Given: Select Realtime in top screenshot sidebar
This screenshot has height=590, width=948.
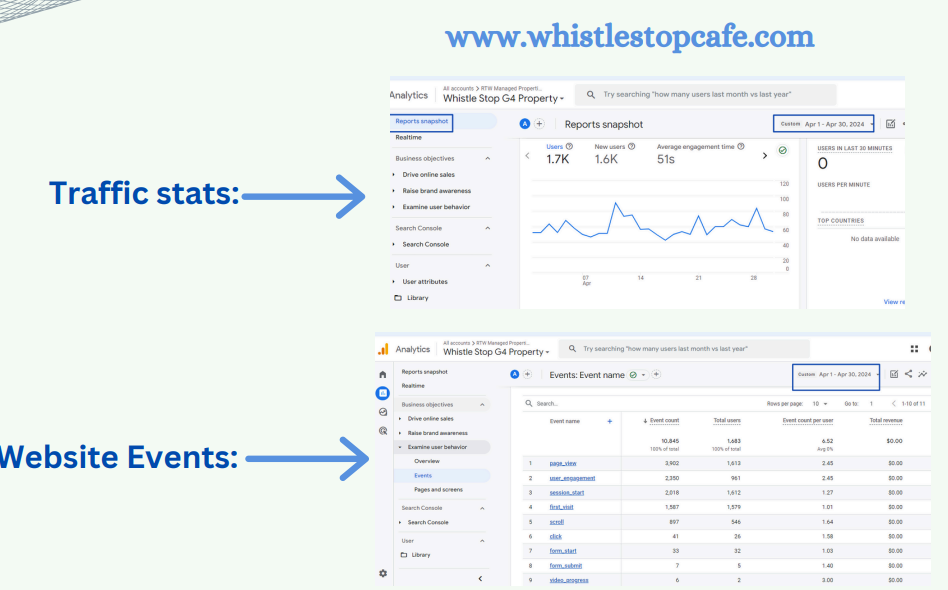Looking at the screenshot, I should click(x=409, y=138).
